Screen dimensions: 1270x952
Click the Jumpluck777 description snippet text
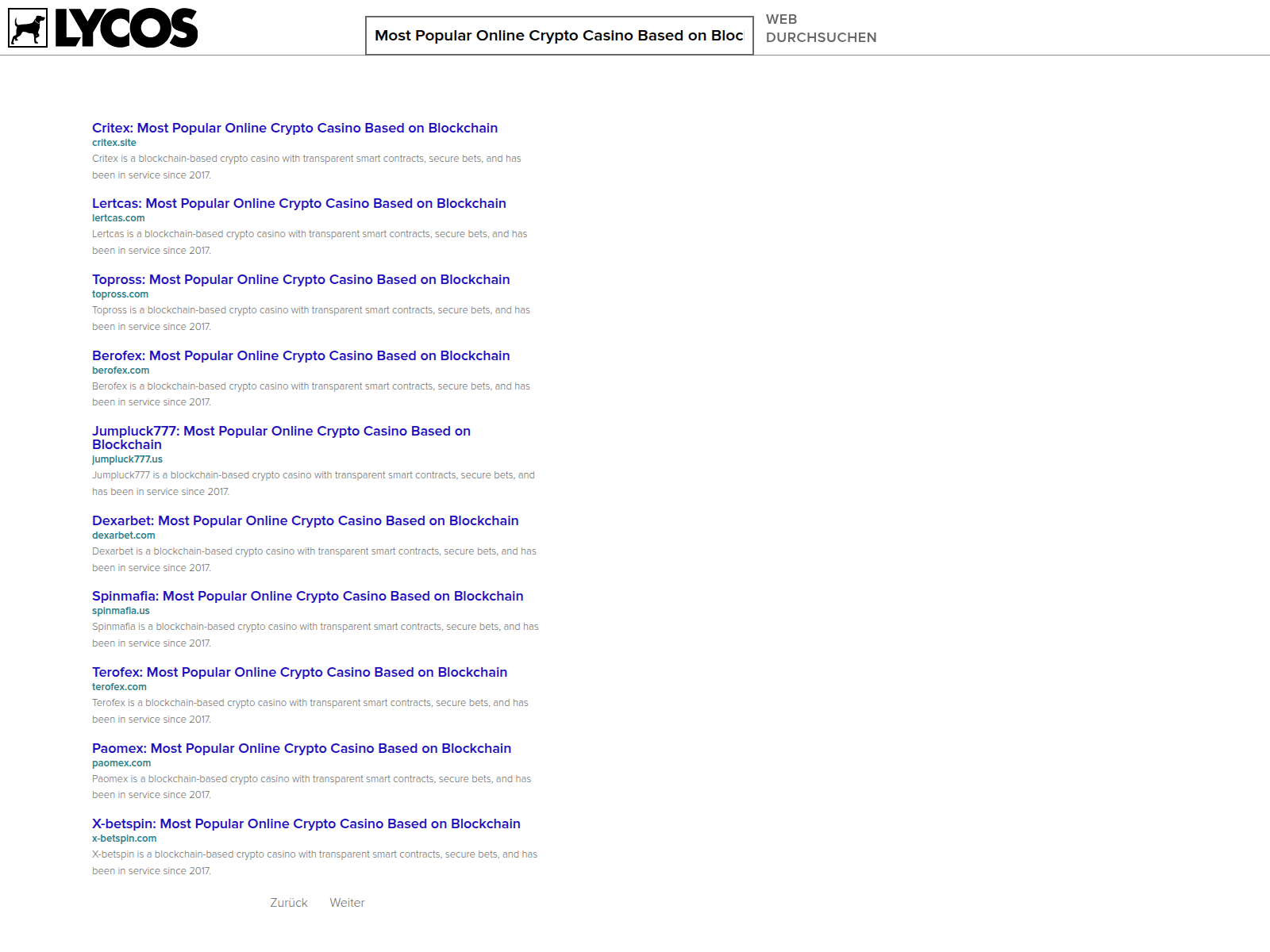[314, 483]
